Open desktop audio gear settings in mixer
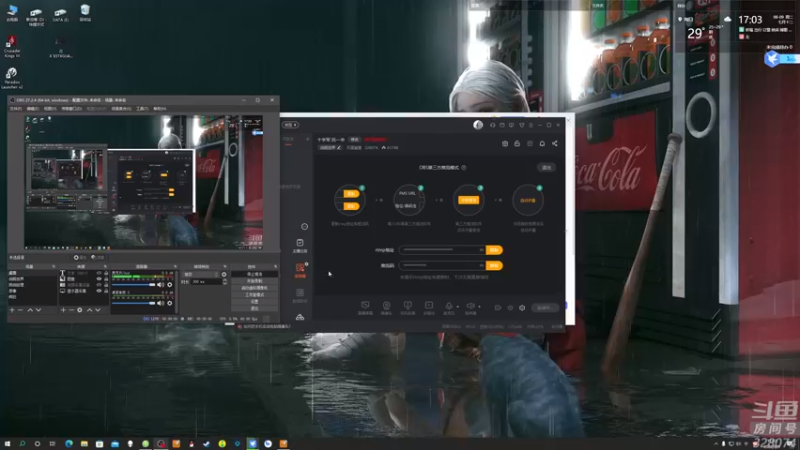The height and width of the screenshot is (450, 800). tap(169, 285)
